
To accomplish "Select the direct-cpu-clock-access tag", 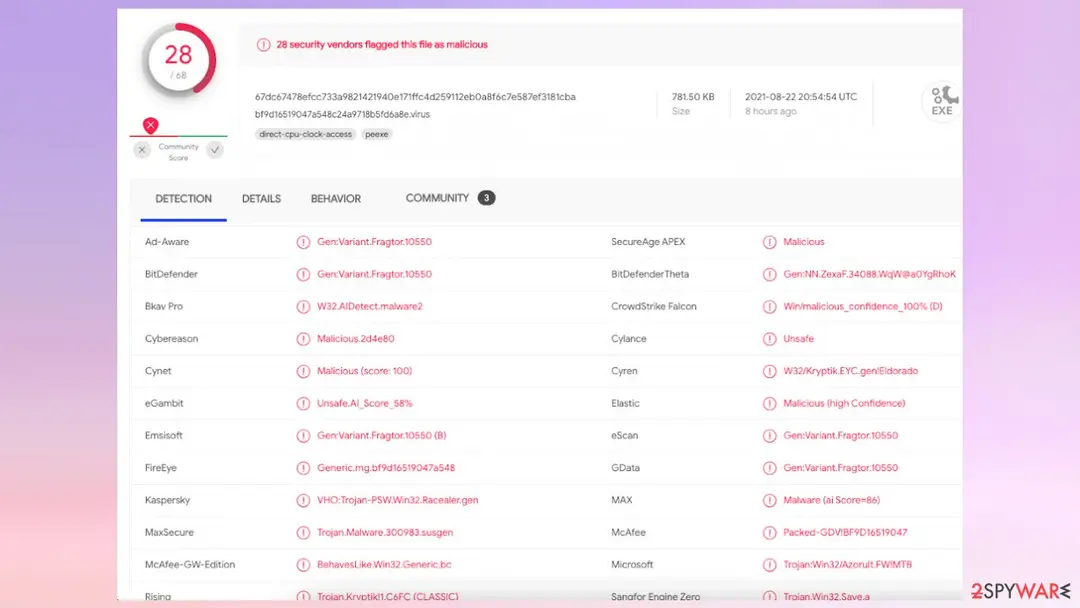I will pyautogui.click(x=305, y=134).
